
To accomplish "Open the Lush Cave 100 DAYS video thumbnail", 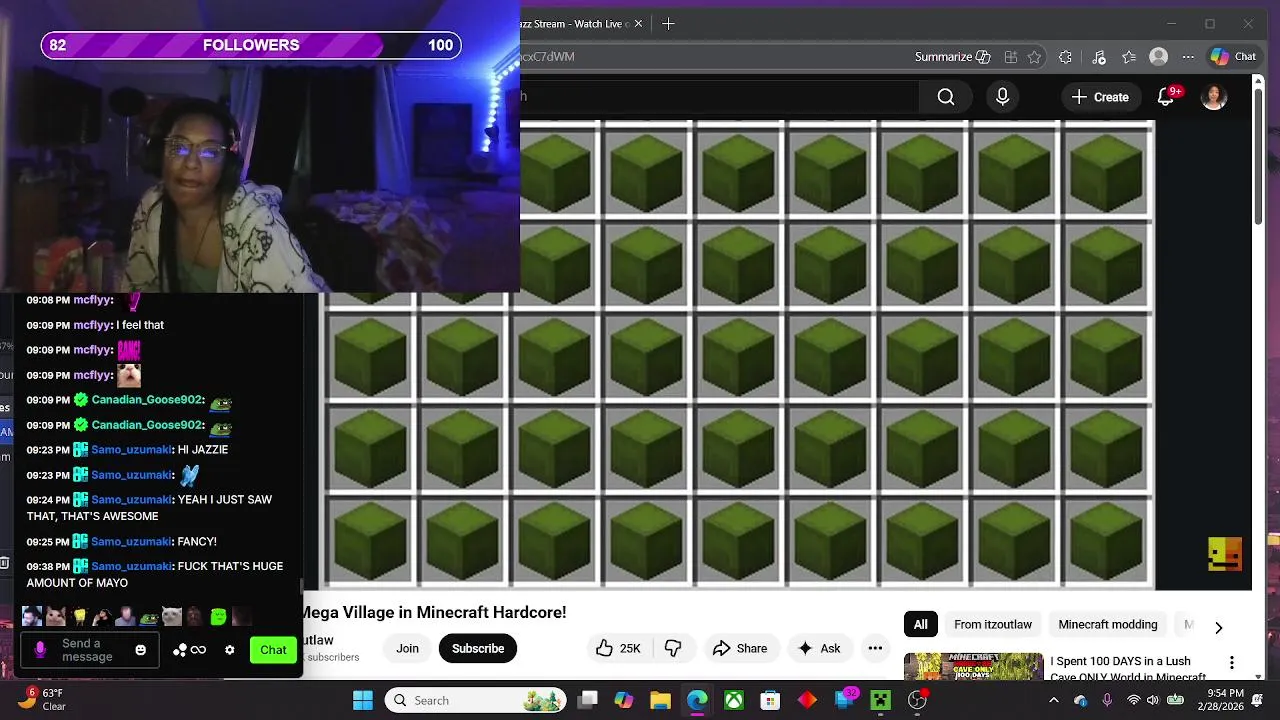I will tap(973, 667).
